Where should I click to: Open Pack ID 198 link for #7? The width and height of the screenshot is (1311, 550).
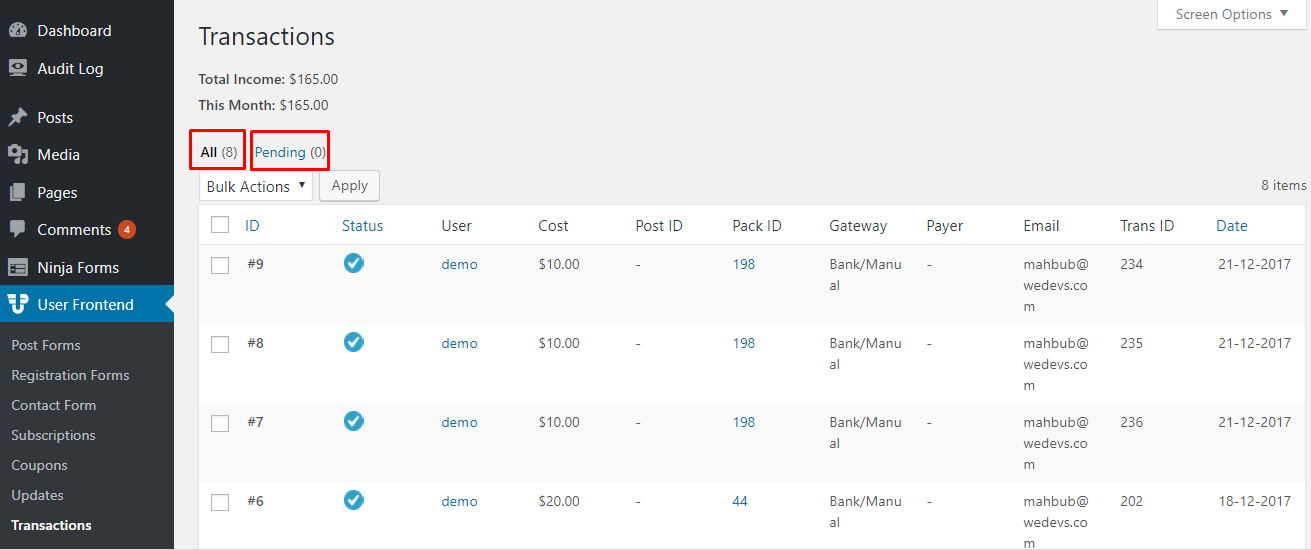tap(744, 422)
